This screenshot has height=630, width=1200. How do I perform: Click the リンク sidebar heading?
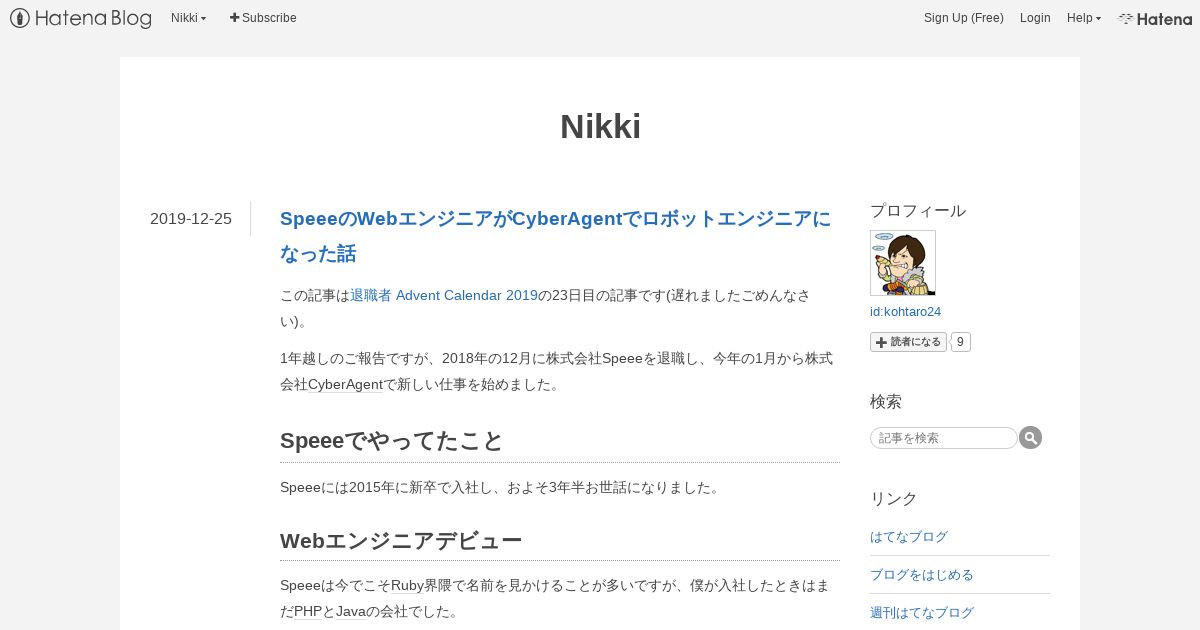click(x=894, y=499)
